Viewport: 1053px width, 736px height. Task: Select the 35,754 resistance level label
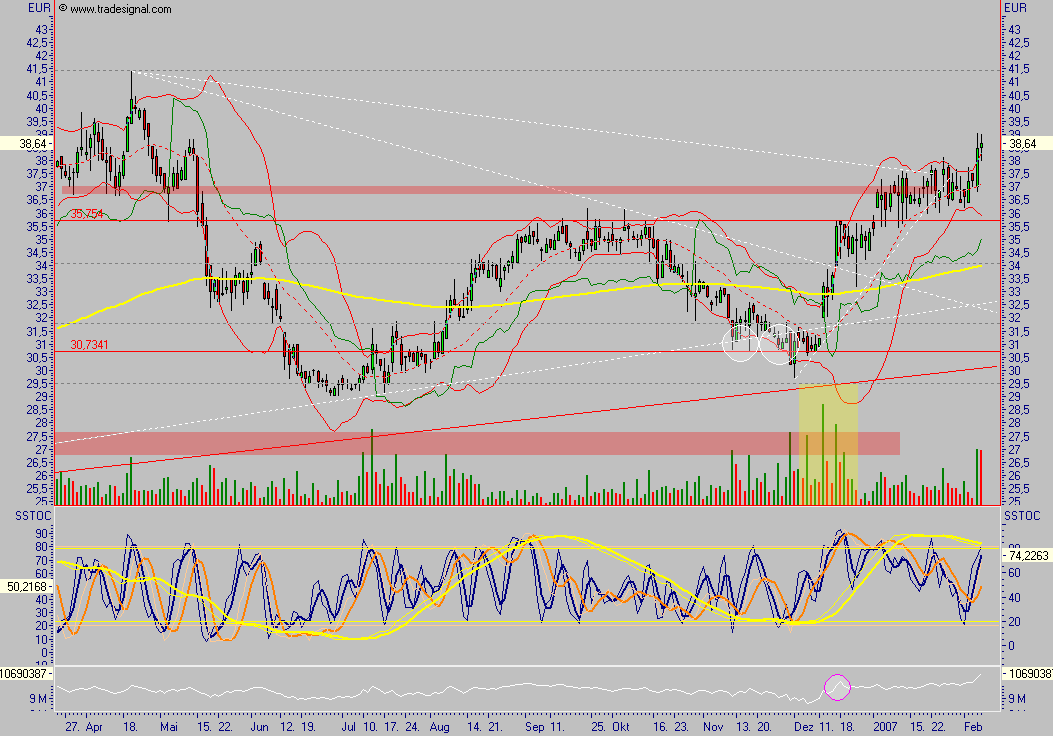coord(85,214)
